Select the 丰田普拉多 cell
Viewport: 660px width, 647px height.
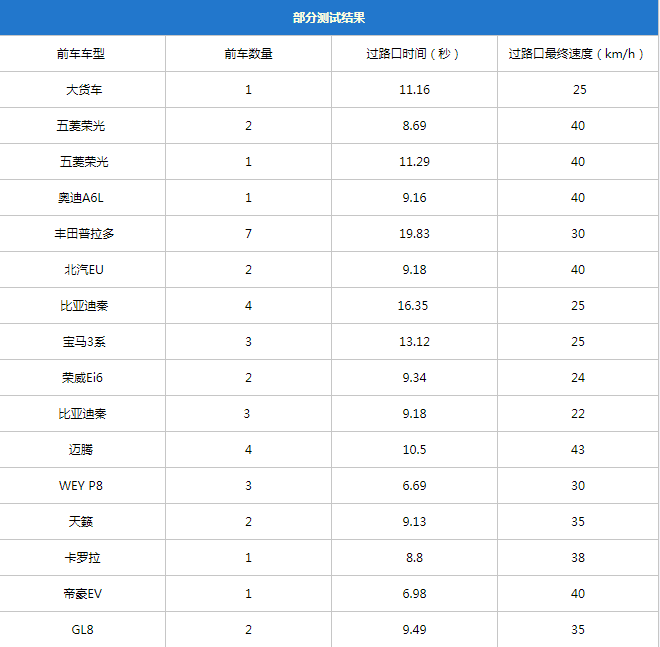coord(84,234)
